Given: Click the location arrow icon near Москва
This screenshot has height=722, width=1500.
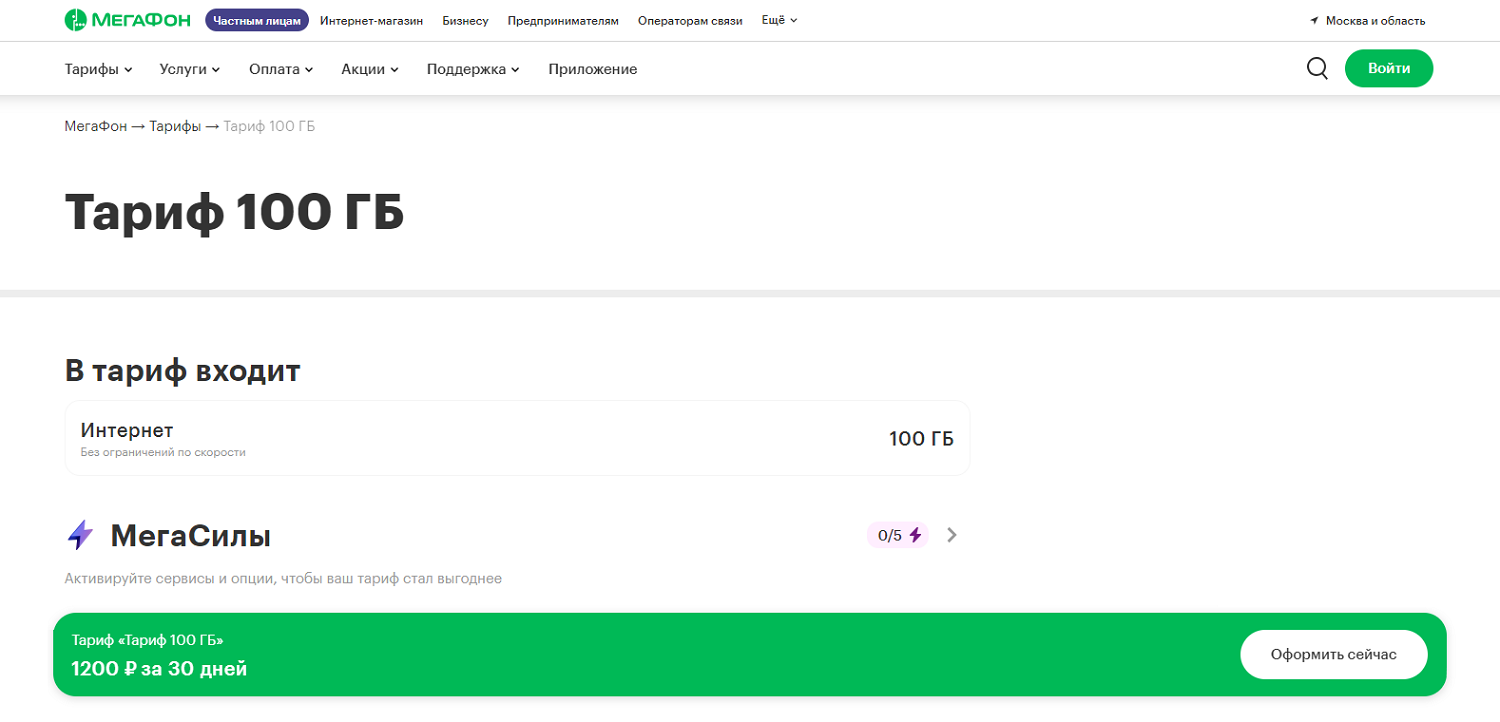Looking at the screenshot, I should (x=1314, y=21).
